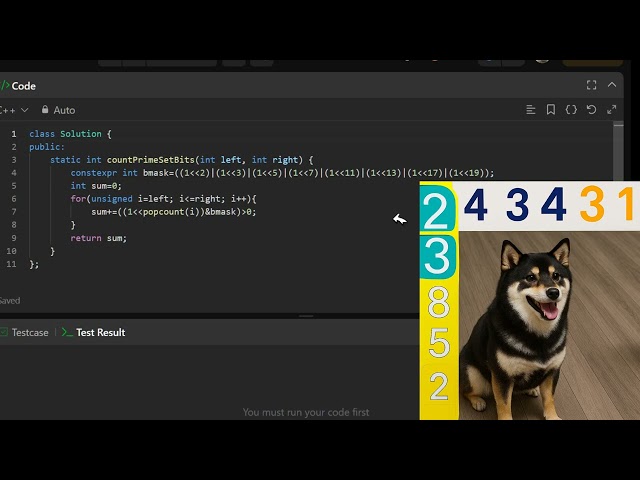Screen dimensions: 640x480
Task: Click the 'public:' code line
Action: click(47, 147)
